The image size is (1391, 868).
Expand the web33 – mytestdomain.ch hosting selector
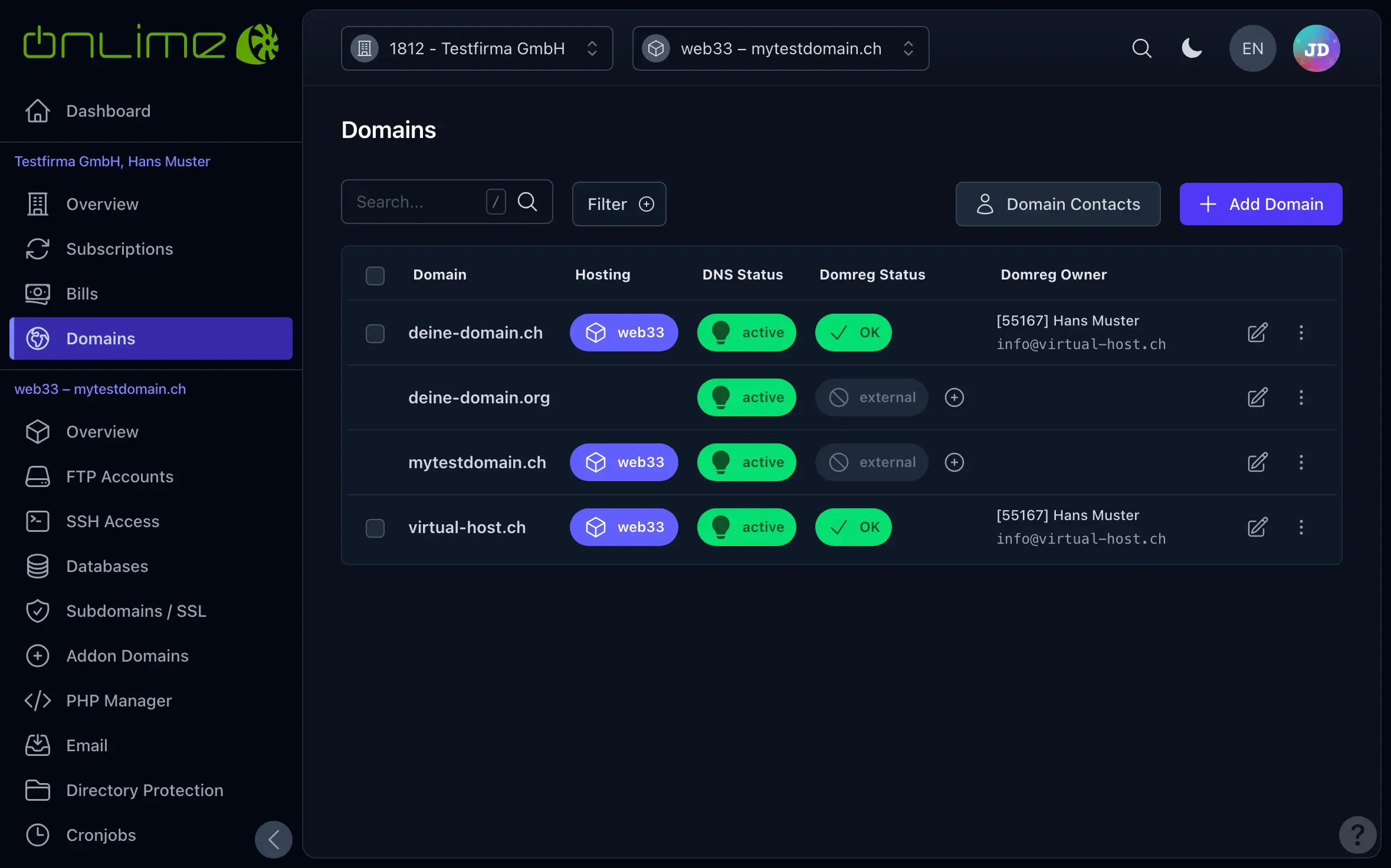click(780, 48)
